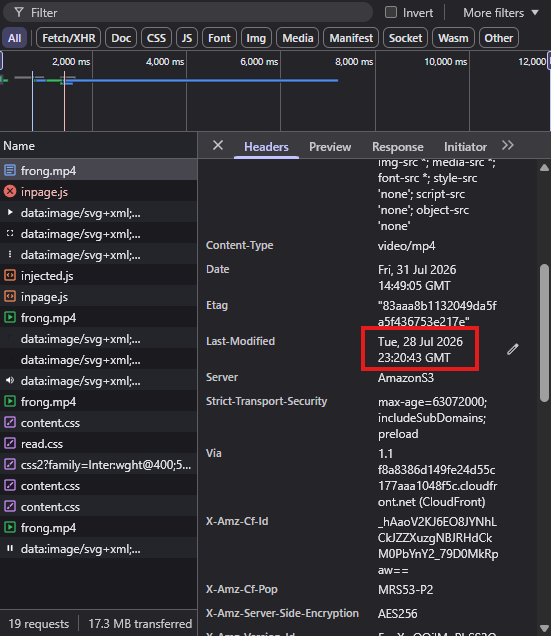
Task: Open the More filters dropdown
Action: pos(501,13)
